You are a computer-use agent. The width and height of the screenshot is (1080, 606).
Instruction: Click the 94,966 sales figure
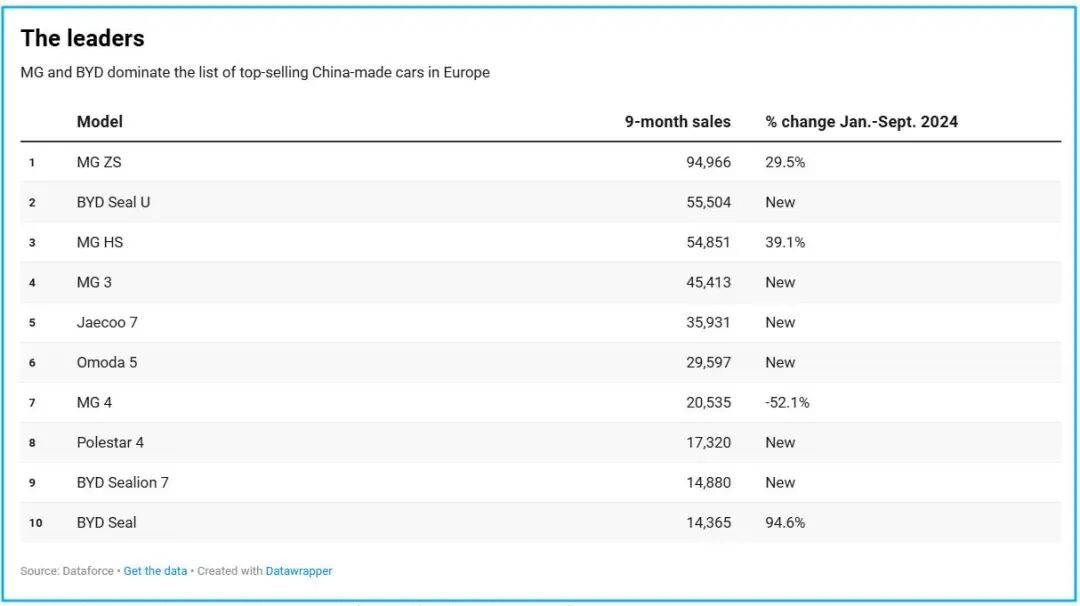(x=708, y=162)
